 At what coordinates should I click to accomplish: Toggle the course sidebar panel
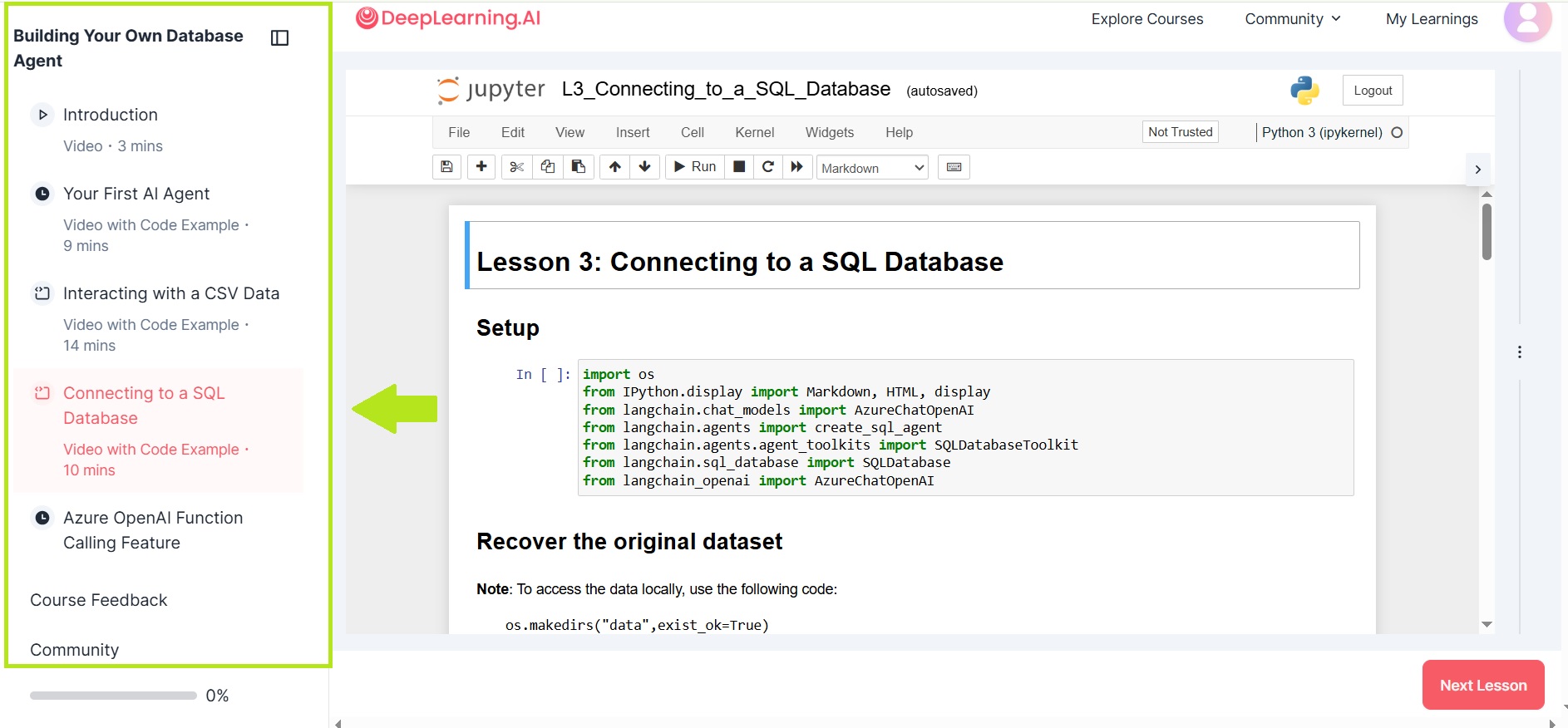[x=280, y=37]
